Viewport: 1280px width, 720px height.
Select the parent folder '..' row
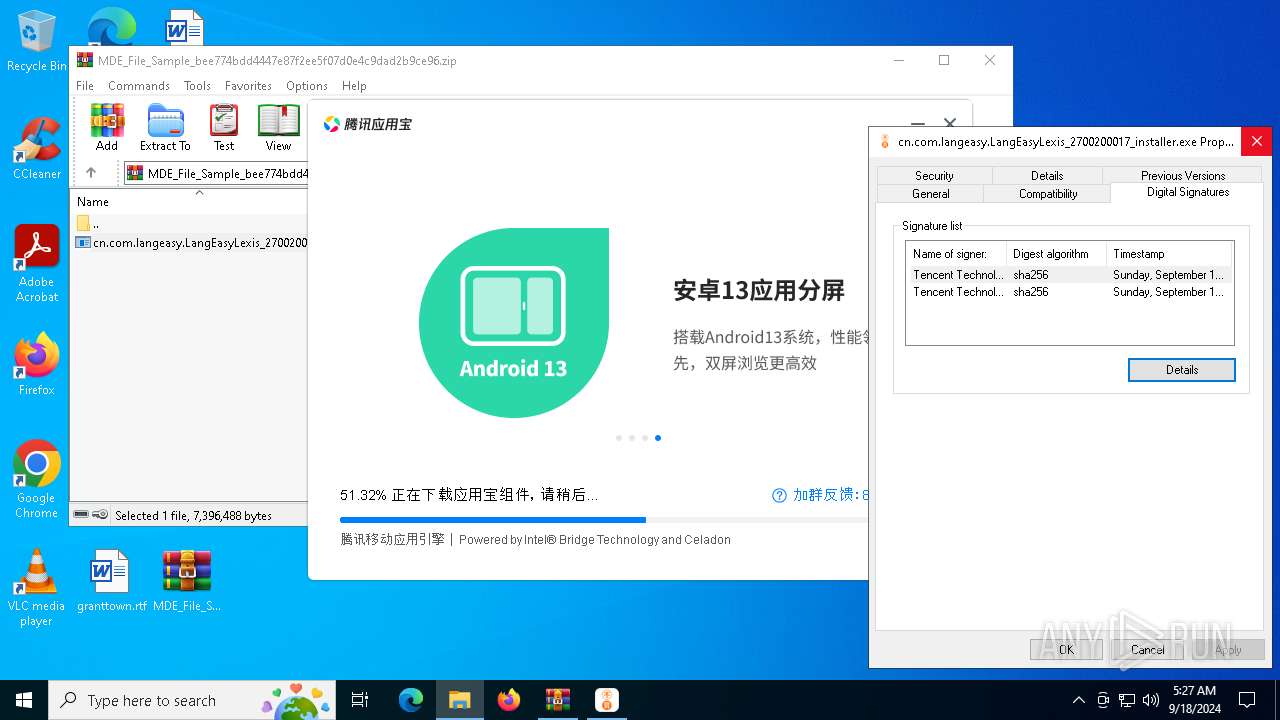coord(190,224)
